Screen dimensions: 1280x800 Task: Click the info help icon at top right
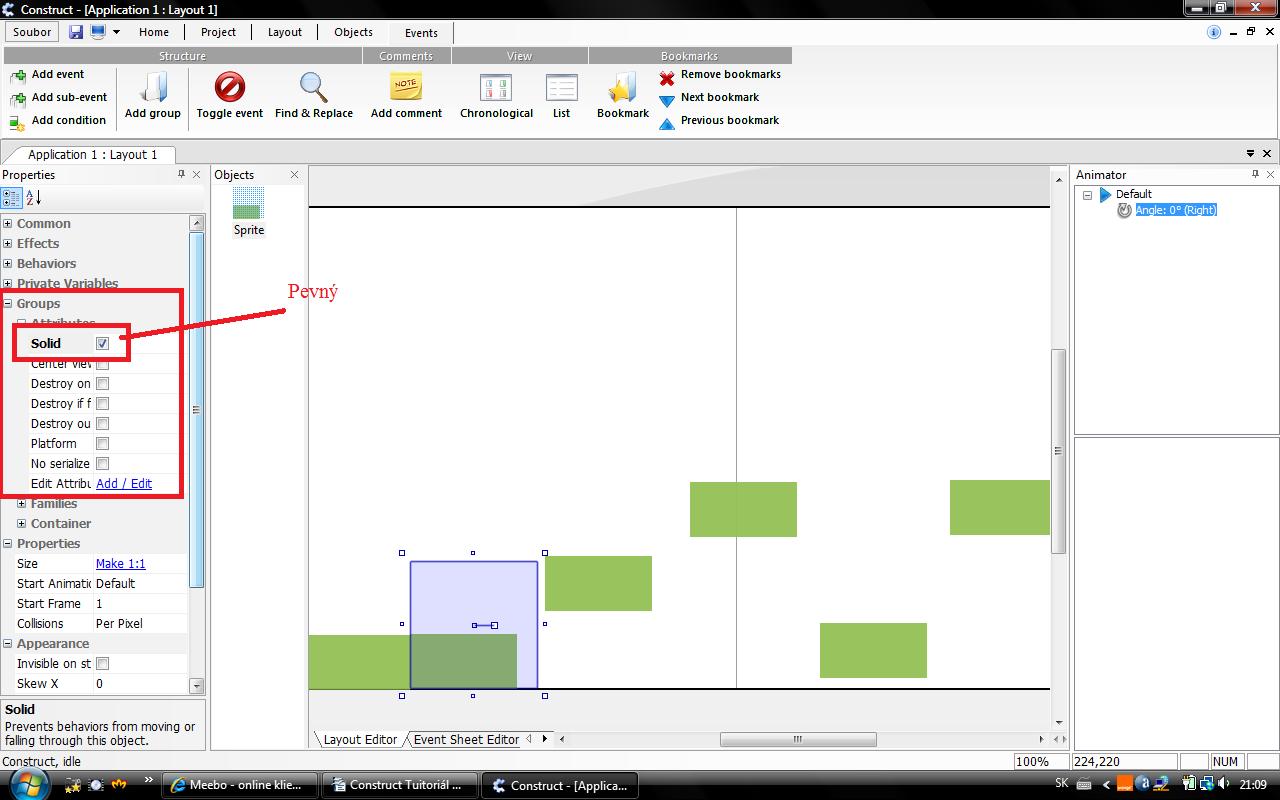(x=1214, y=32)
